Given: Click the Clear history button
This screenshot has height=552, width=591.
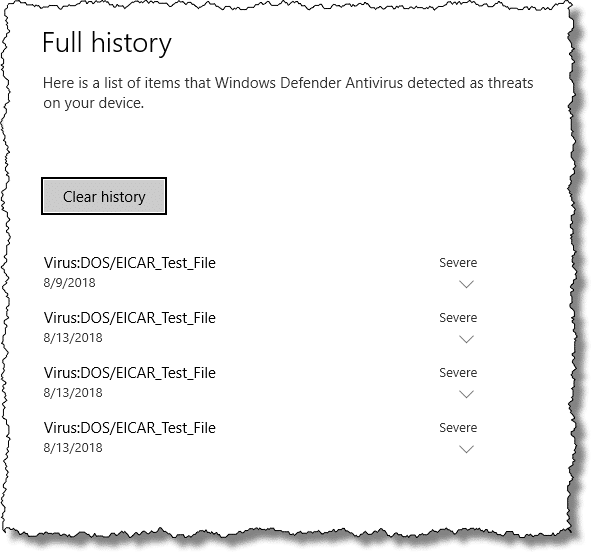Looking at the screenshot, I should coord(104,196).
